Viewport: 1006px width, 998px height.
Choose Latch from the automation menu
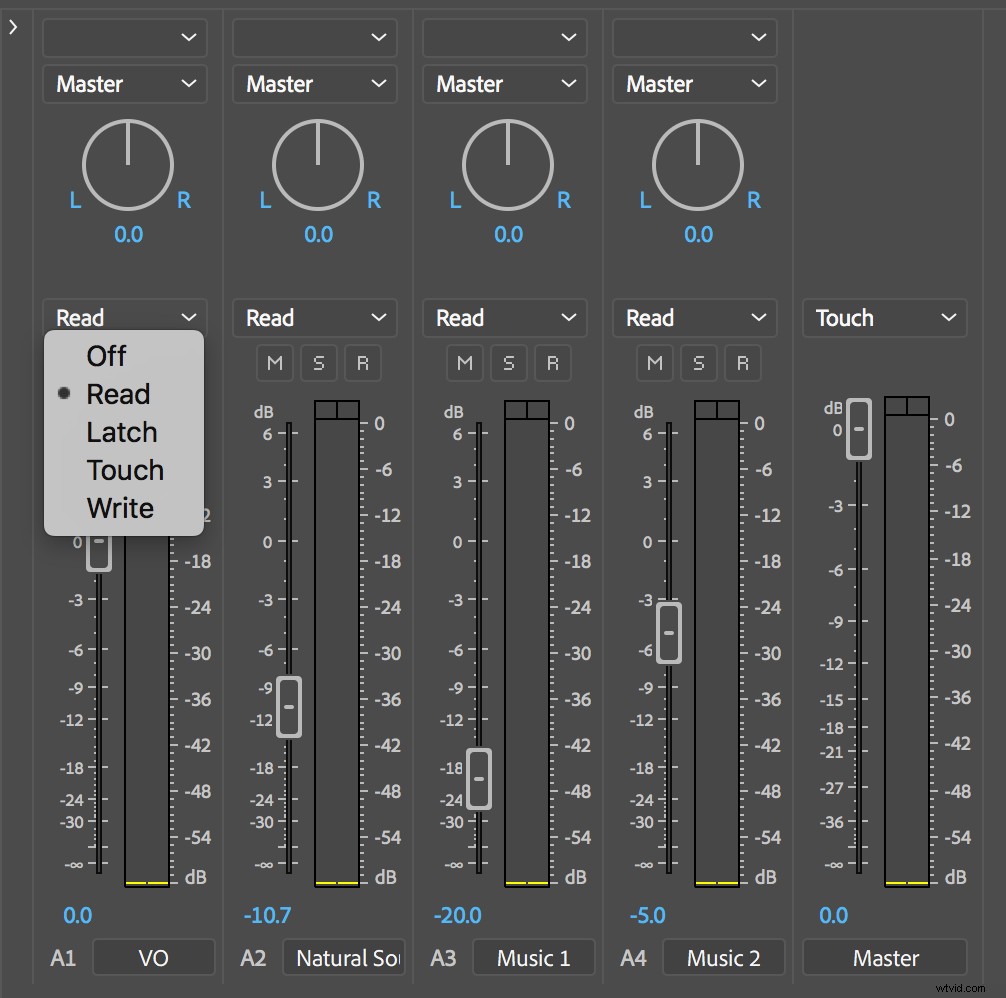coord(122,432)
